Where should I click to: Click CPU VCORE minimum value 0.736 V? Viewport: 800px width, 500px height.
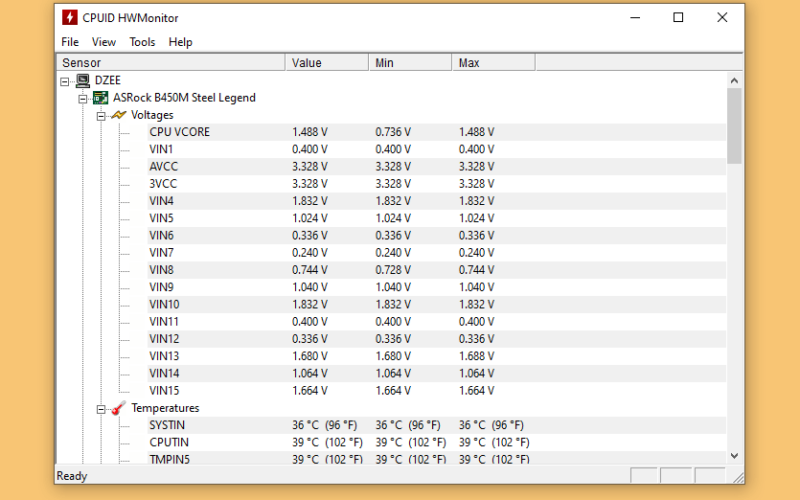[x=393, y=132]
